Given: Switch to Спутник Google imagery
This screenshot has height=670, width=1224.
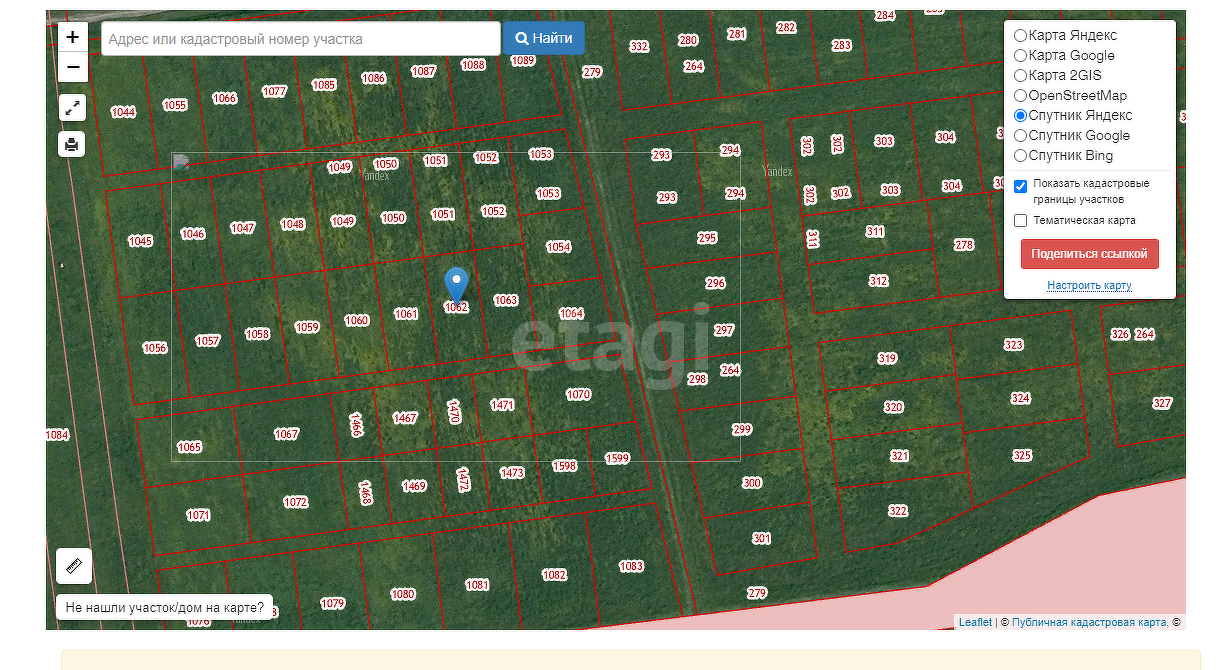Looking at the screenshot, I should tap(1021, 135).
